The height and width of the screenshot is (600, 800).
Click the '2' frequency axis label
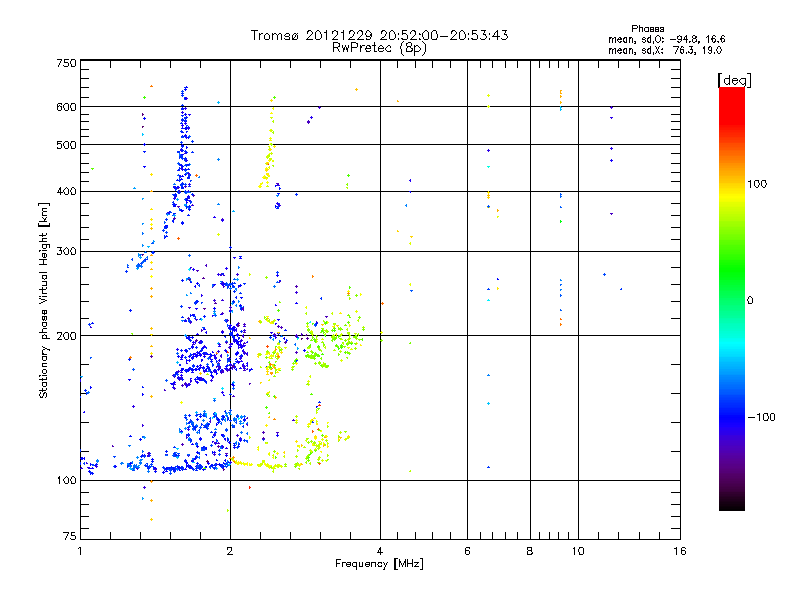tap(230, 551)
